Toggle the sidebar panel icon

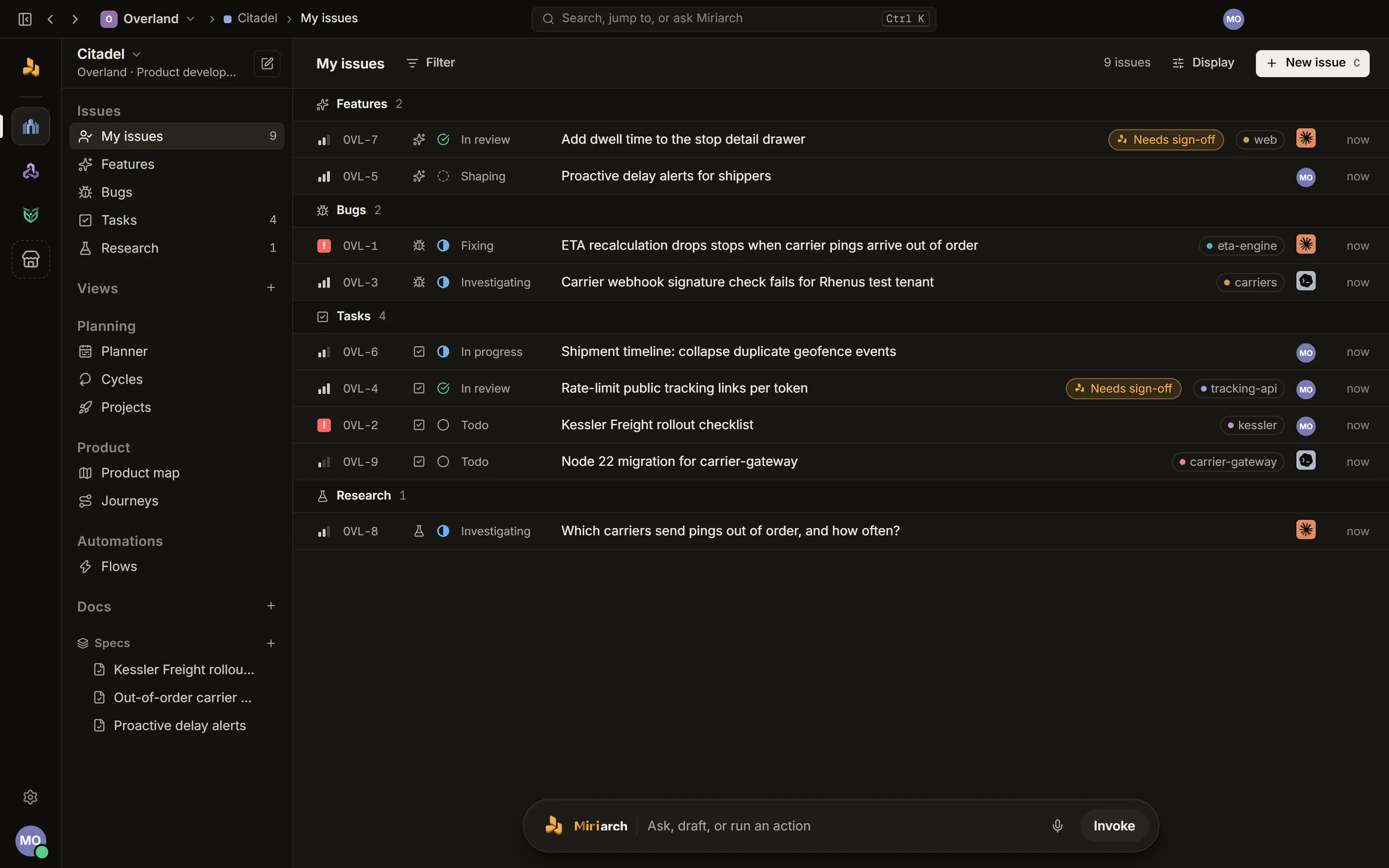[x=24, y=19]
